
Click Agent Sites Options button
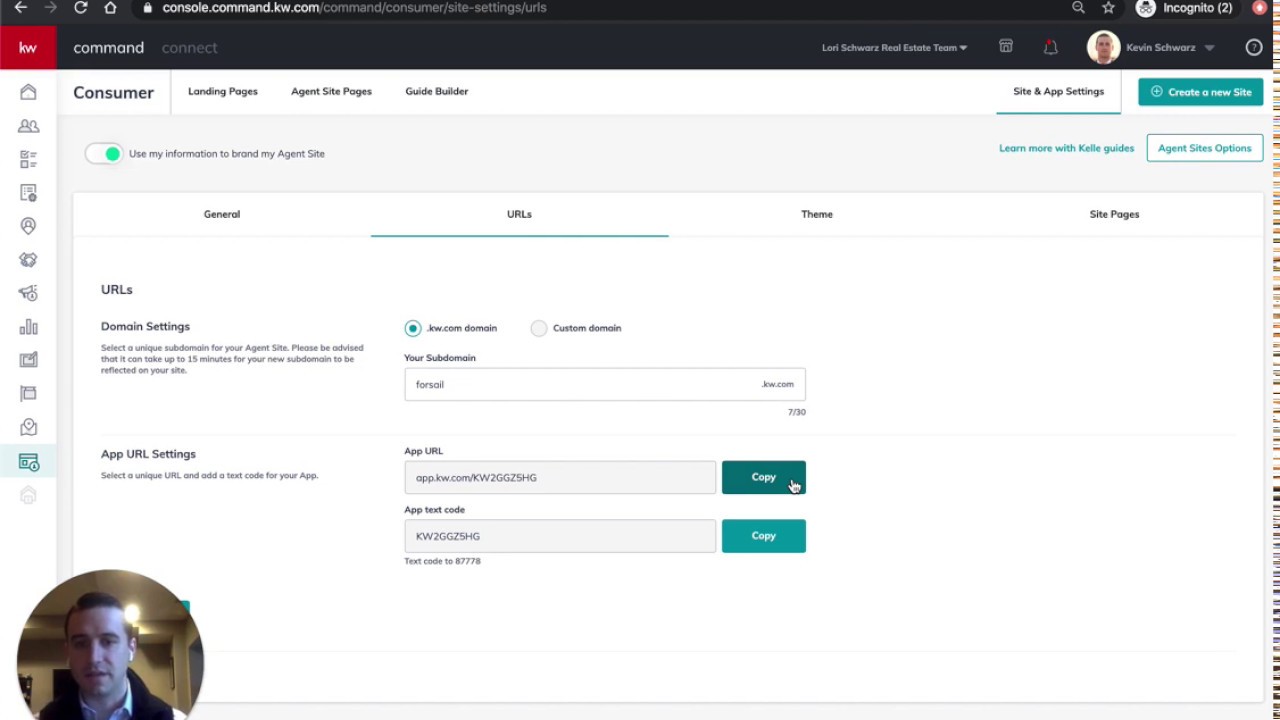(x=1204, y=148)
